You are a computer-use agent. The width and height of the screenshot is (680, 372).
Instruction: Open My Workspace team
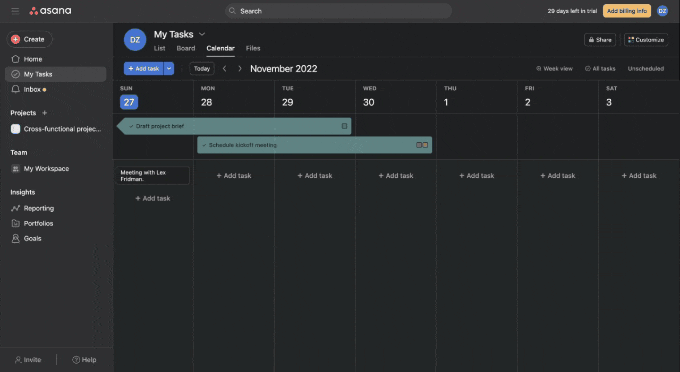pyautogui.click(x=40, y=169)
